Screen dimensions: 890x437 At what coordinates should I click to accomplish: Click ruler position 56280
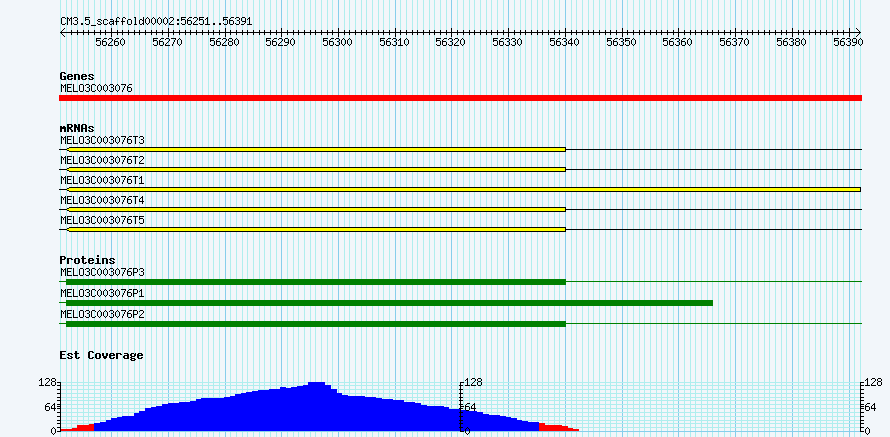click(224, 42)
